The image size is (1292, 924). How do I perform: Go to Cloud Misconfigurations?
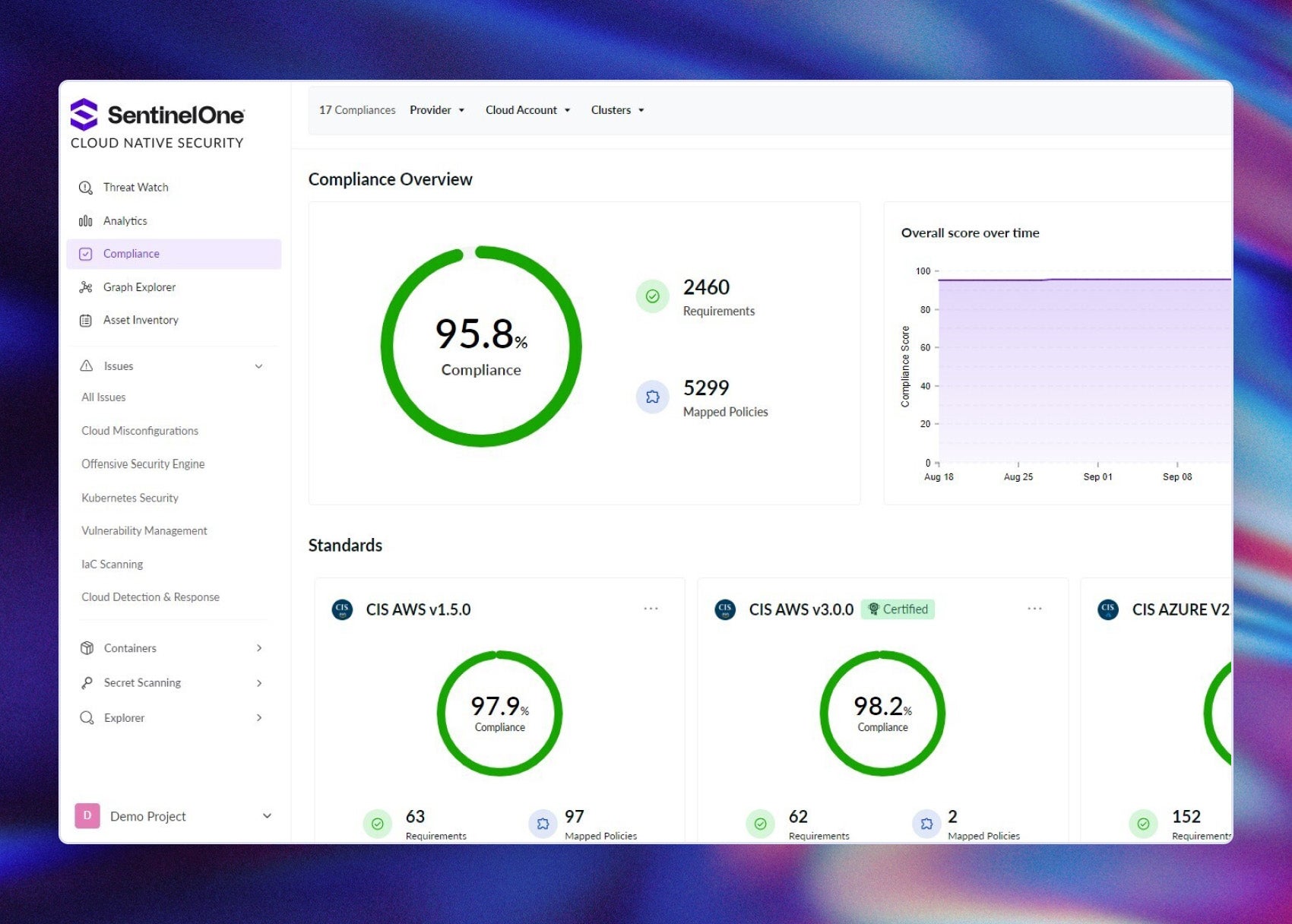140,431
